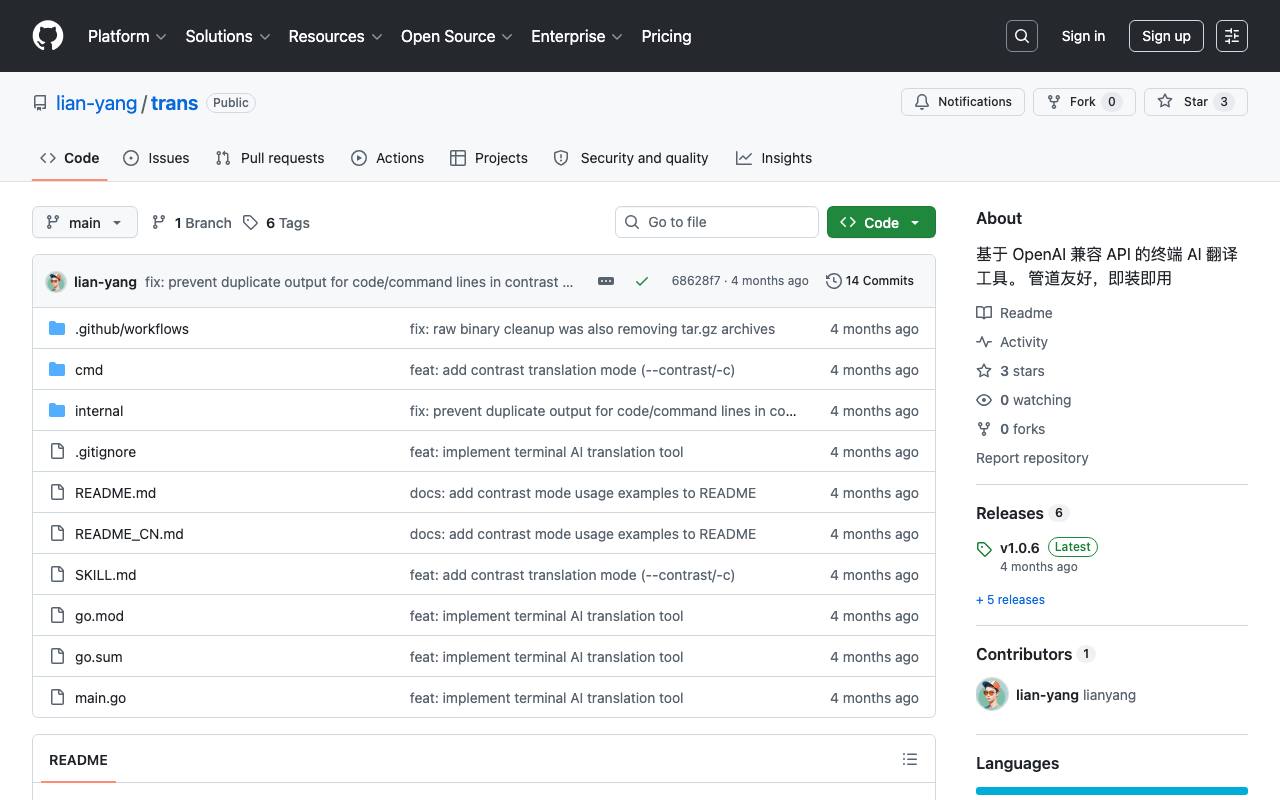Open the go.sum file
Image resolution: width=1280 pixels, height=800 pixels.
point(98,657)
